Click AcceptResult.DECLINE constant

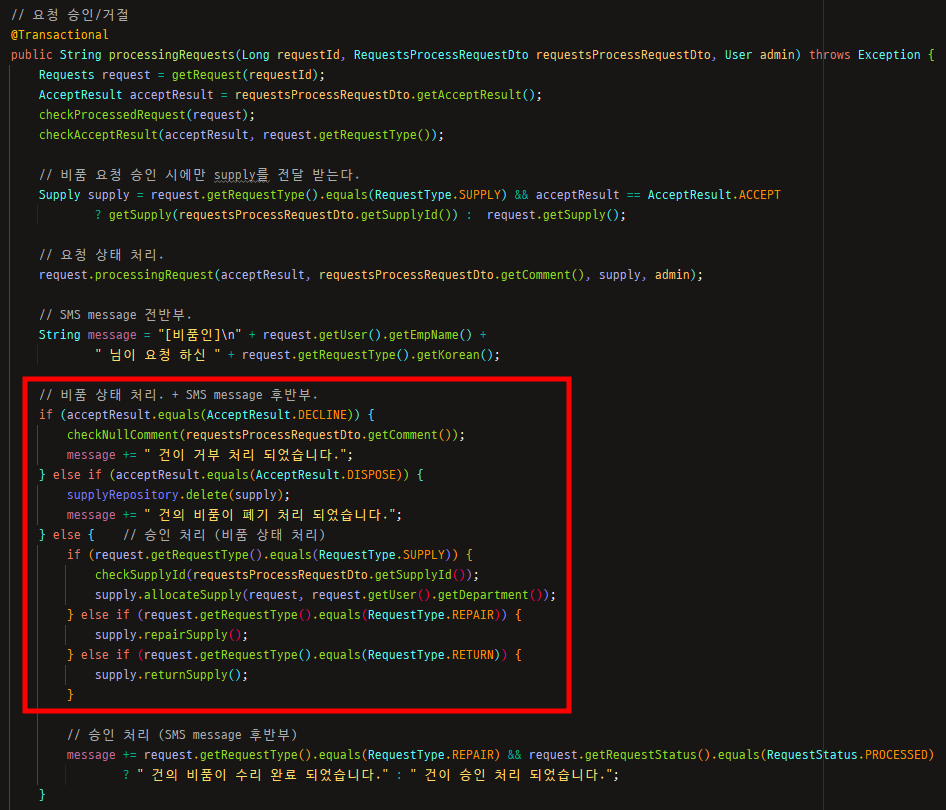tap(278, 415)
